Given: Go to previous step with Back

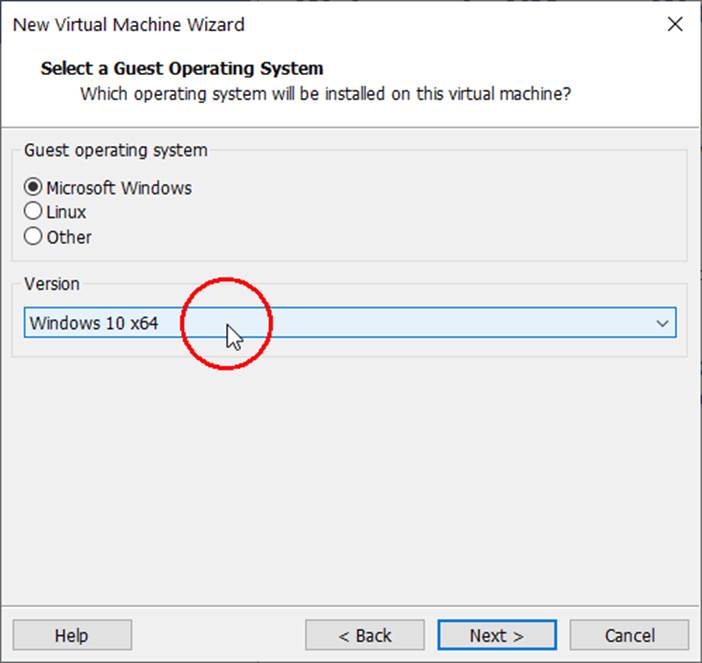Looking at the screenshot, I should pyautogui.click(x=364, y=635).
